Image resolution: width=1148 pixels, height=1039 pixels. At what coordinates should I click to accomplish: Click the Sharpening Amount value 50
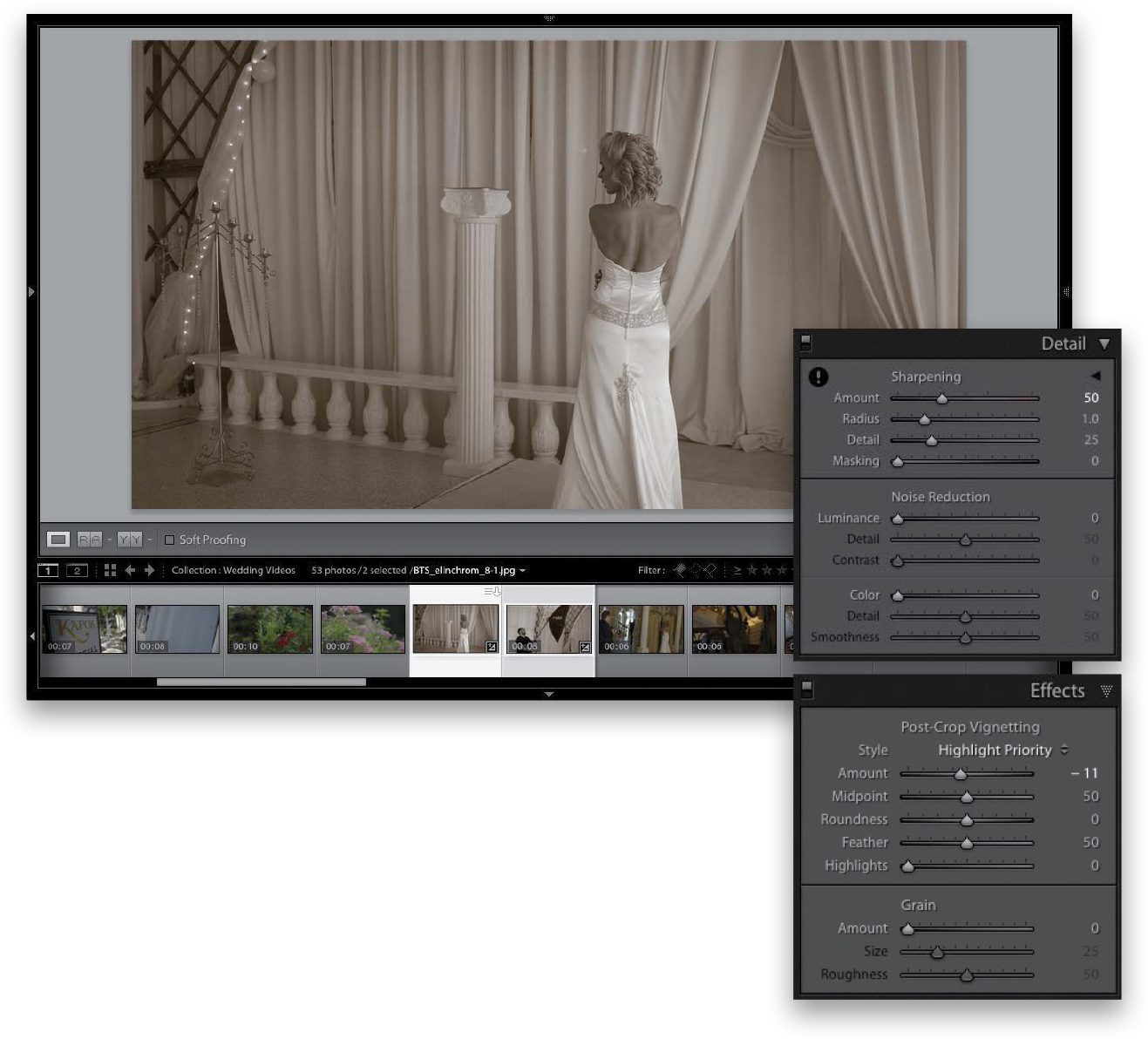coord(1091,397)
